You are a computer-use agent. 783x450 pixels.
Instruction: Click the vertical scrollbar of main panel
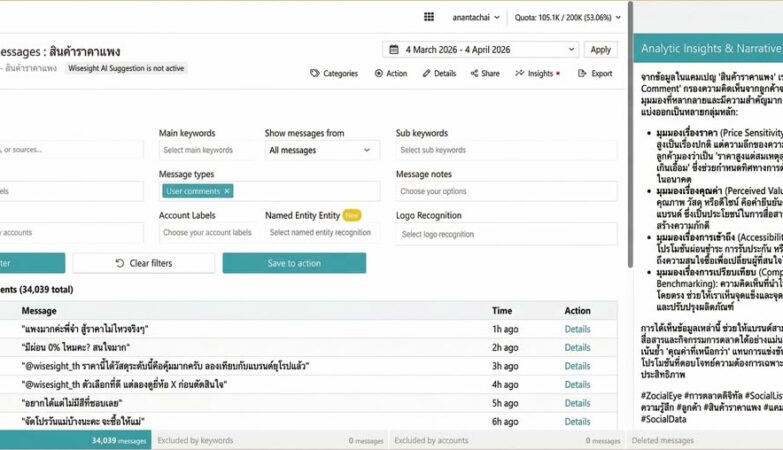(630, 135)
